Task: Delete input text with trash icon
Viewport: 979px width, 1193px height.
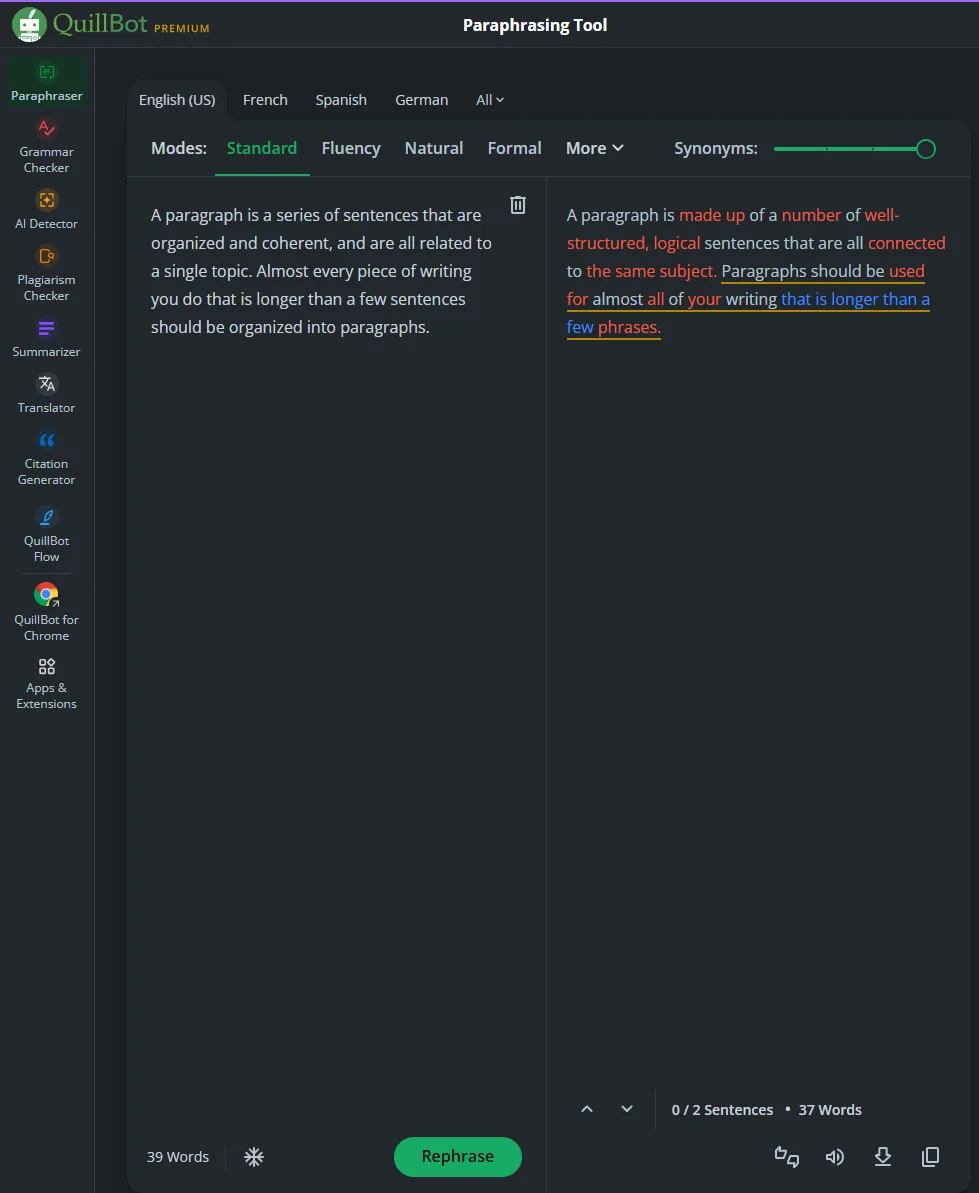Action: [x=518, y=205]
